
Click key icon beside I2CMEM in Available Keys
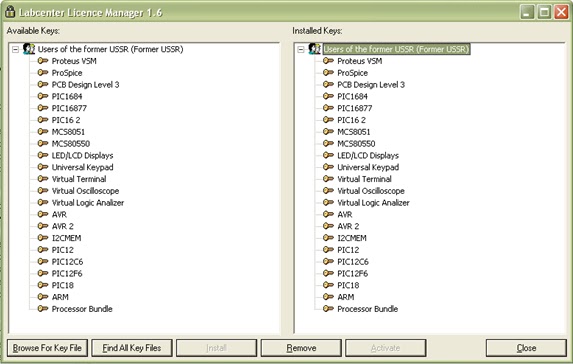pos(43,238)
